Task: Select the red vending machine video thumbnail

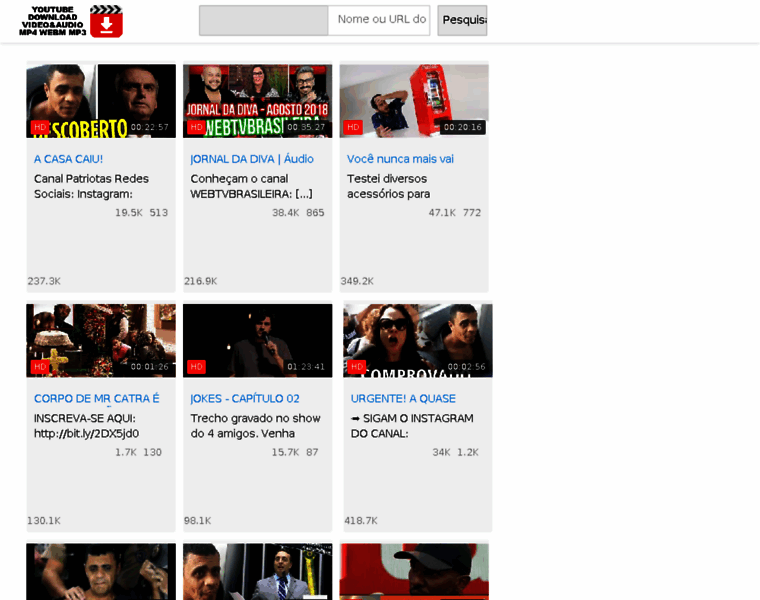Action: (414, 98)
